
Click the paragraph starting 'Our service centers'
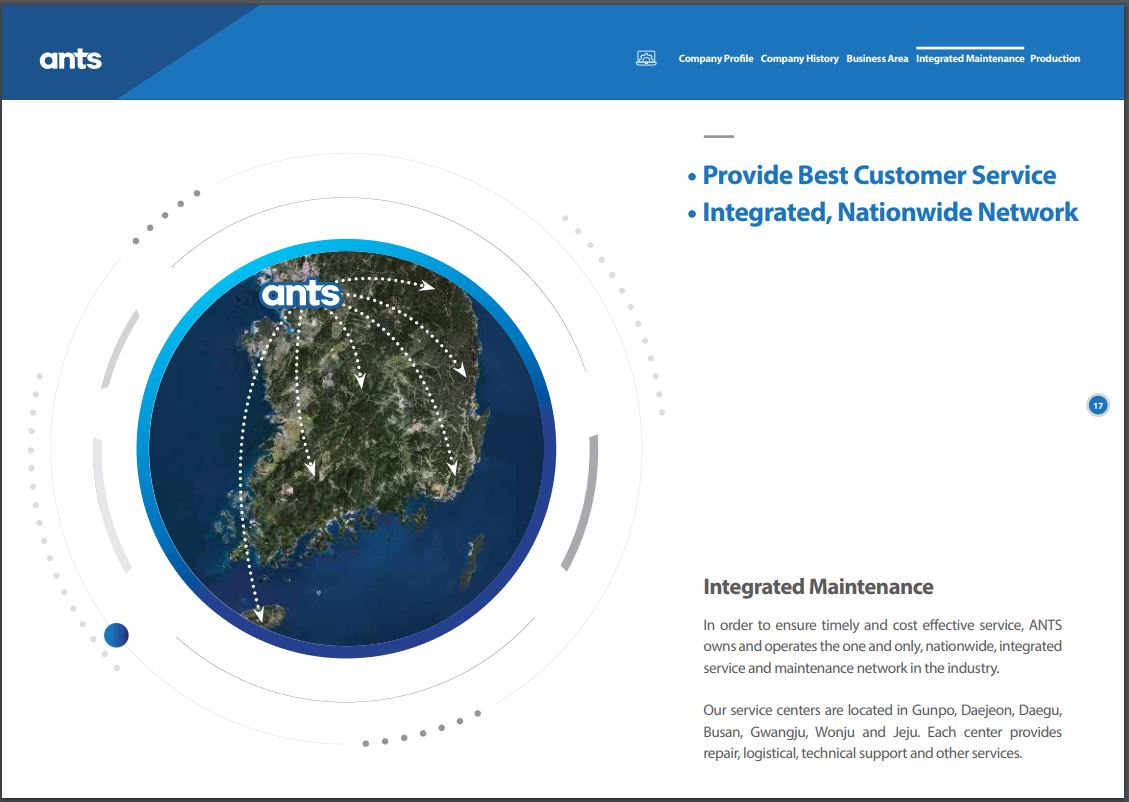point(882,731)
